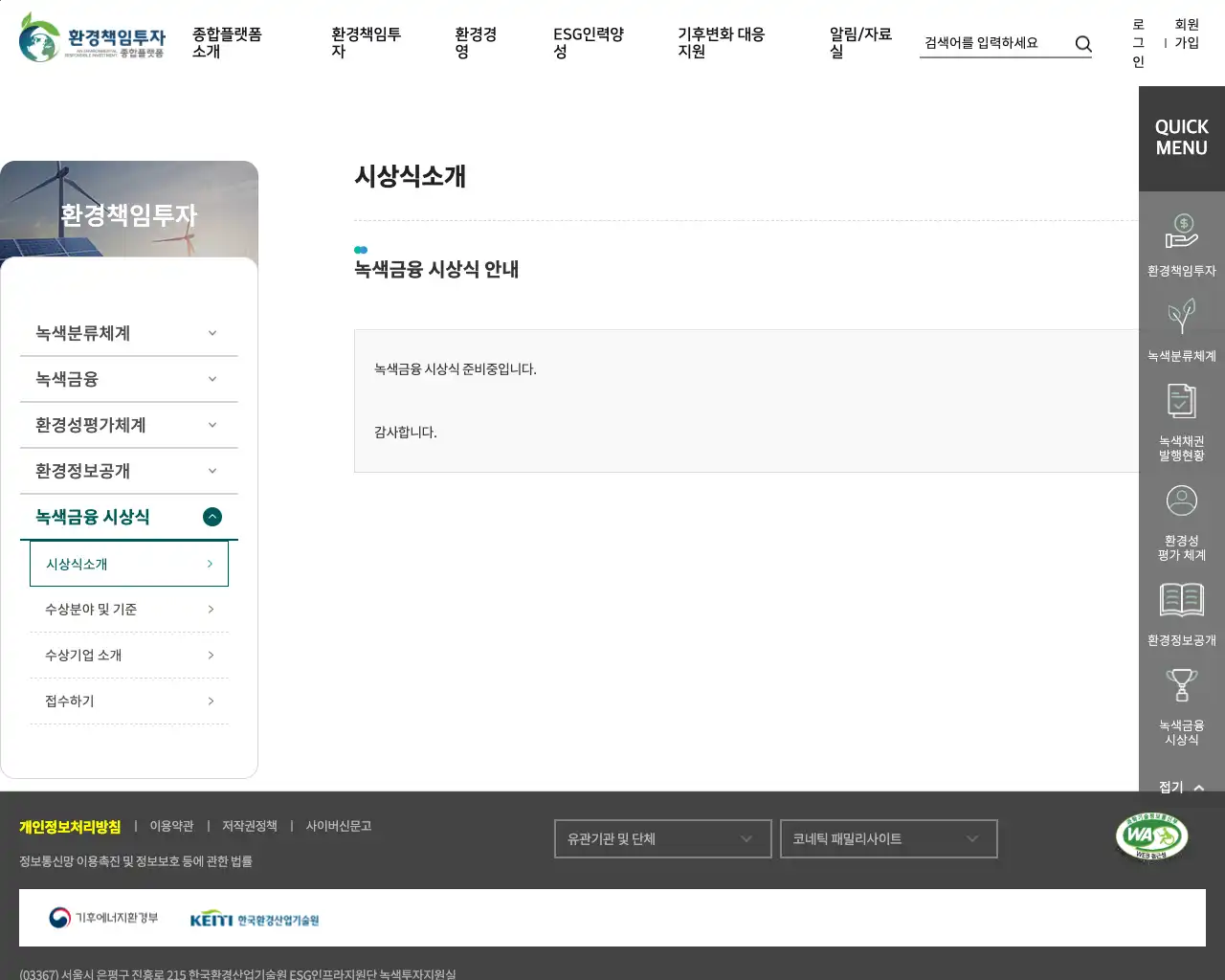The image size is (1225, 980).
Task: Open the 코네틱 패밀리사이트 dropdown
Action: pyautogui.click(x=888, y=839)
